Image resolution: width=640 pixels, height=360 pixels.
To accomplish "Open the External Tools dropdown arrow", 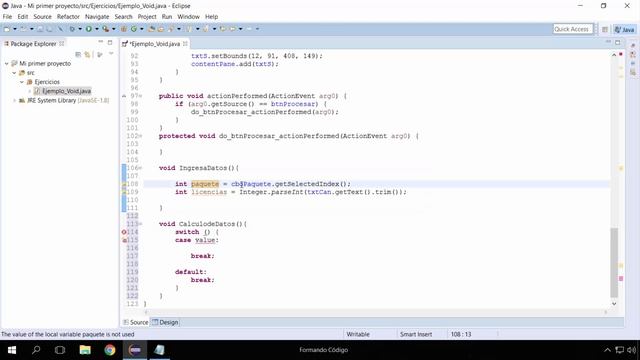I will click(x=113, y=29).
